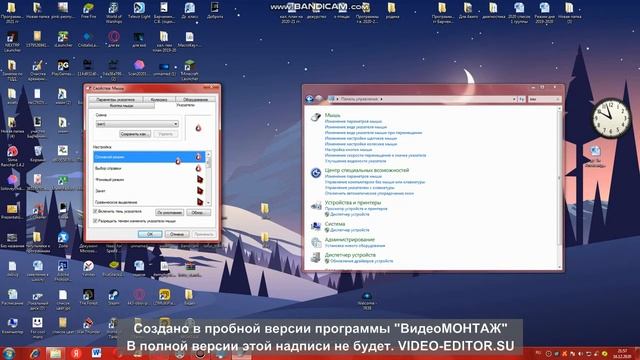Click the Forward arrow in Control Panel
Viewport: 640px width, 360px height.
pos(319,99)
